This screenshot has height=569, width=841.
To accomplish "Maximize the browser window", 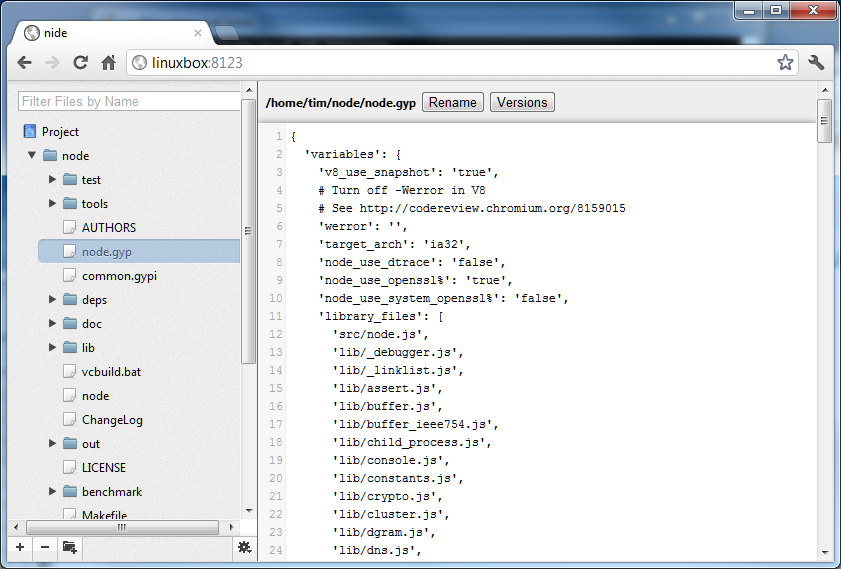I will click(x=776, y=10).
